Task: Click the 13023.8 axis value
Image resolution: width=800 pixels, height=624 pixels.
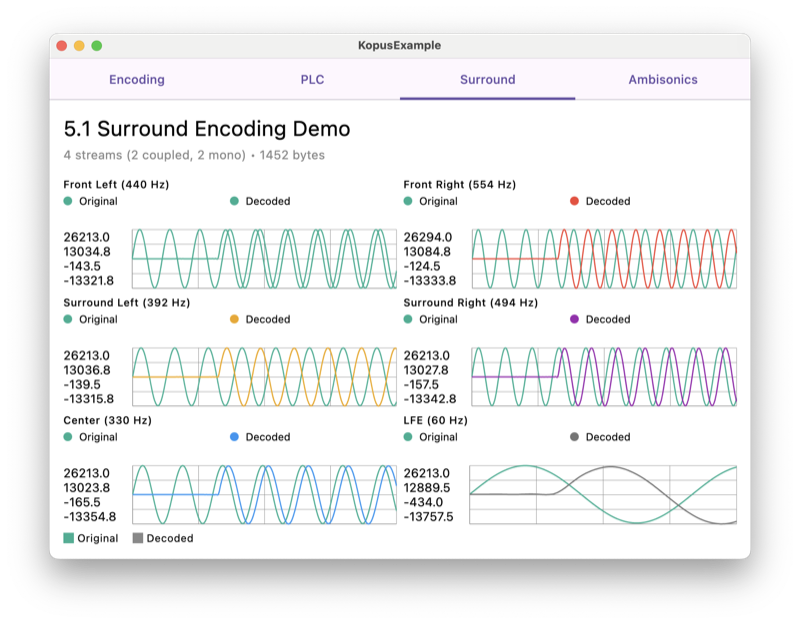Action: 87,488
